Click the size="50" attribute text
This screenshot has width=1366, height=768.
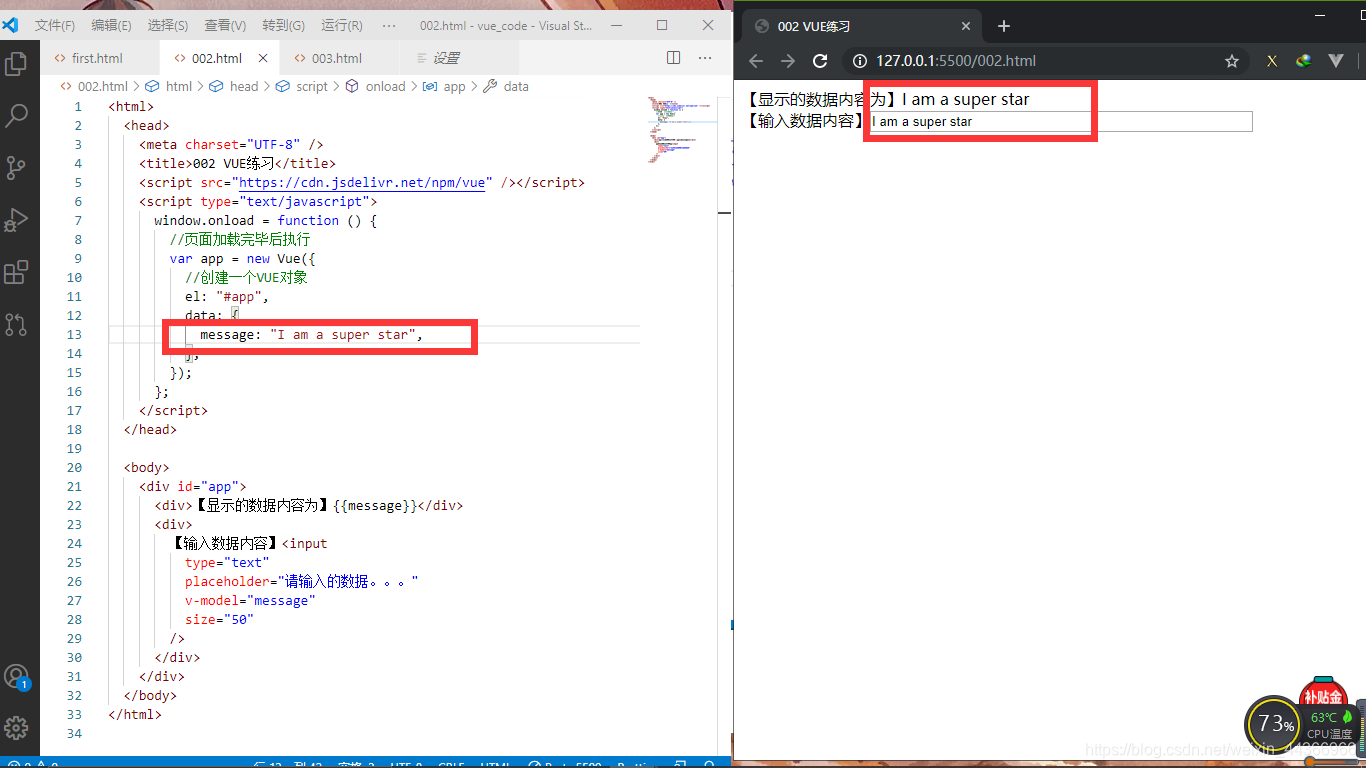click(x=219, y=619)
